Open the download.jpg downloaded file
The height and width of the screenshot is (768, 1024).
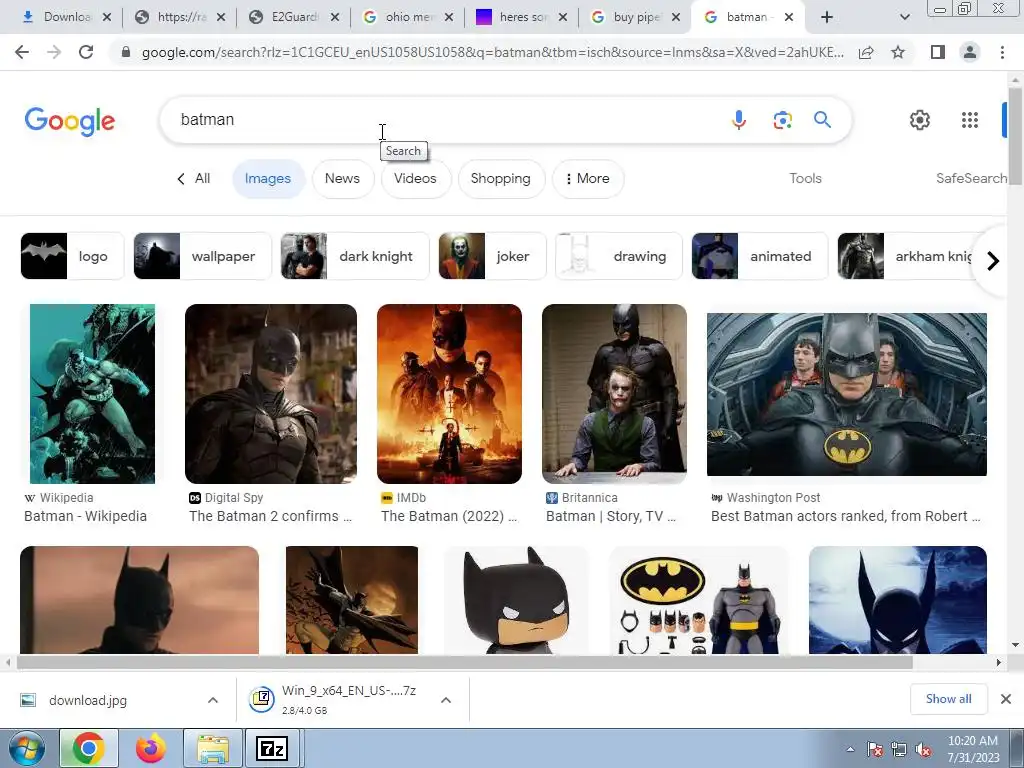tap(88, 701)
